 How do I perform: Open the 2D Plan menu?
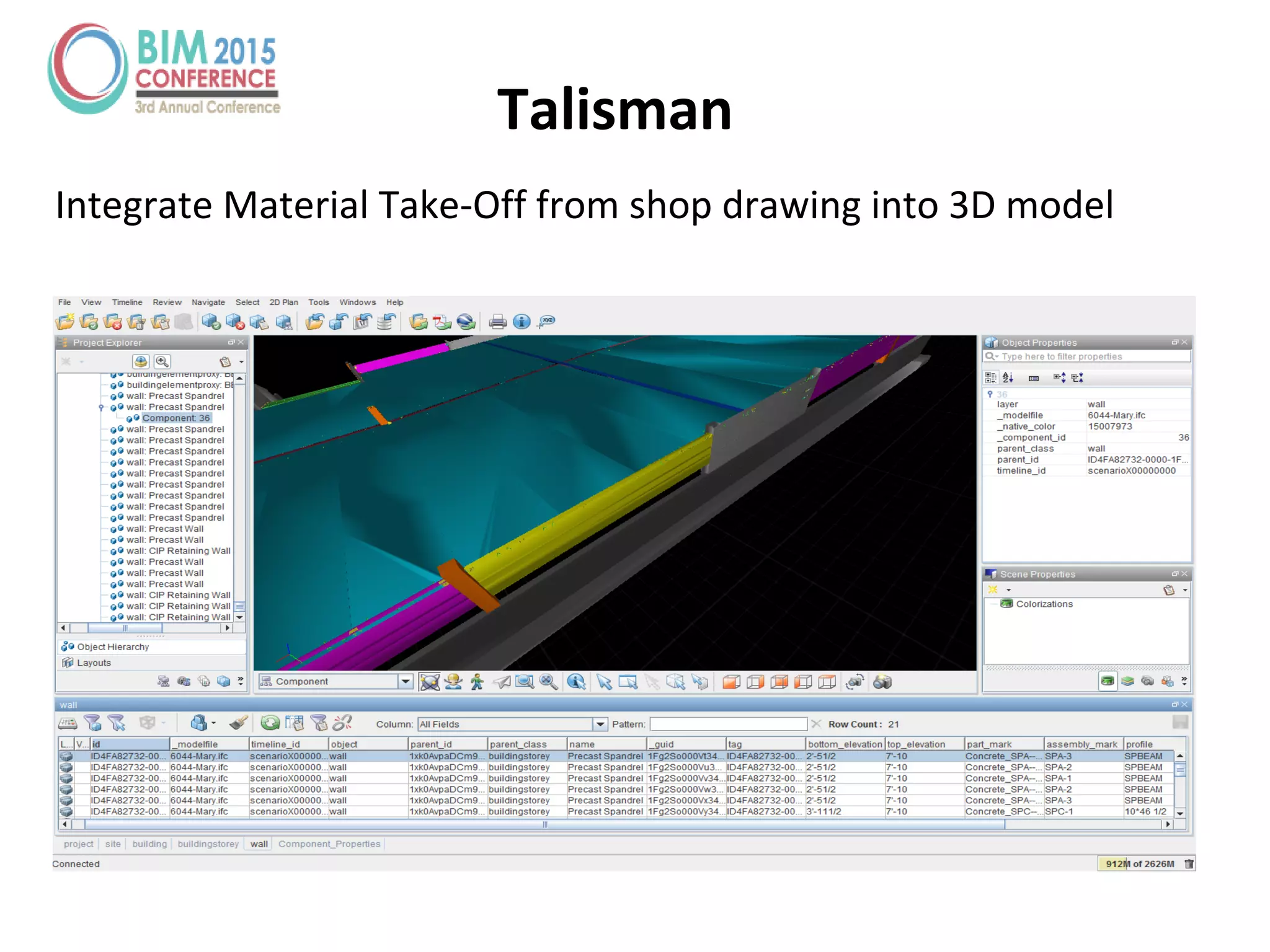coord(283,302)
